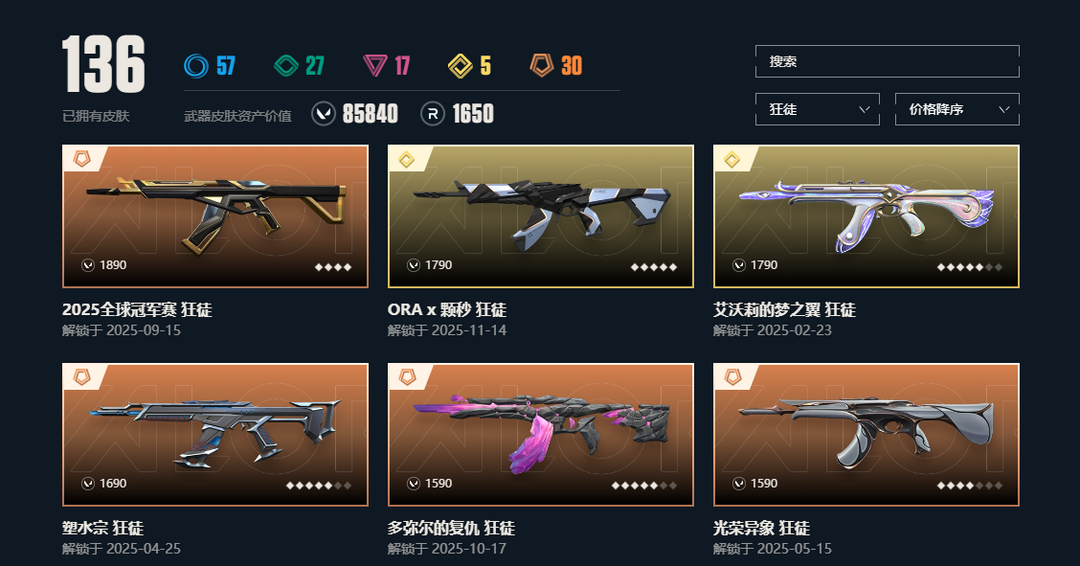Click the VP currency icon beside 85840

pos(324,114)
